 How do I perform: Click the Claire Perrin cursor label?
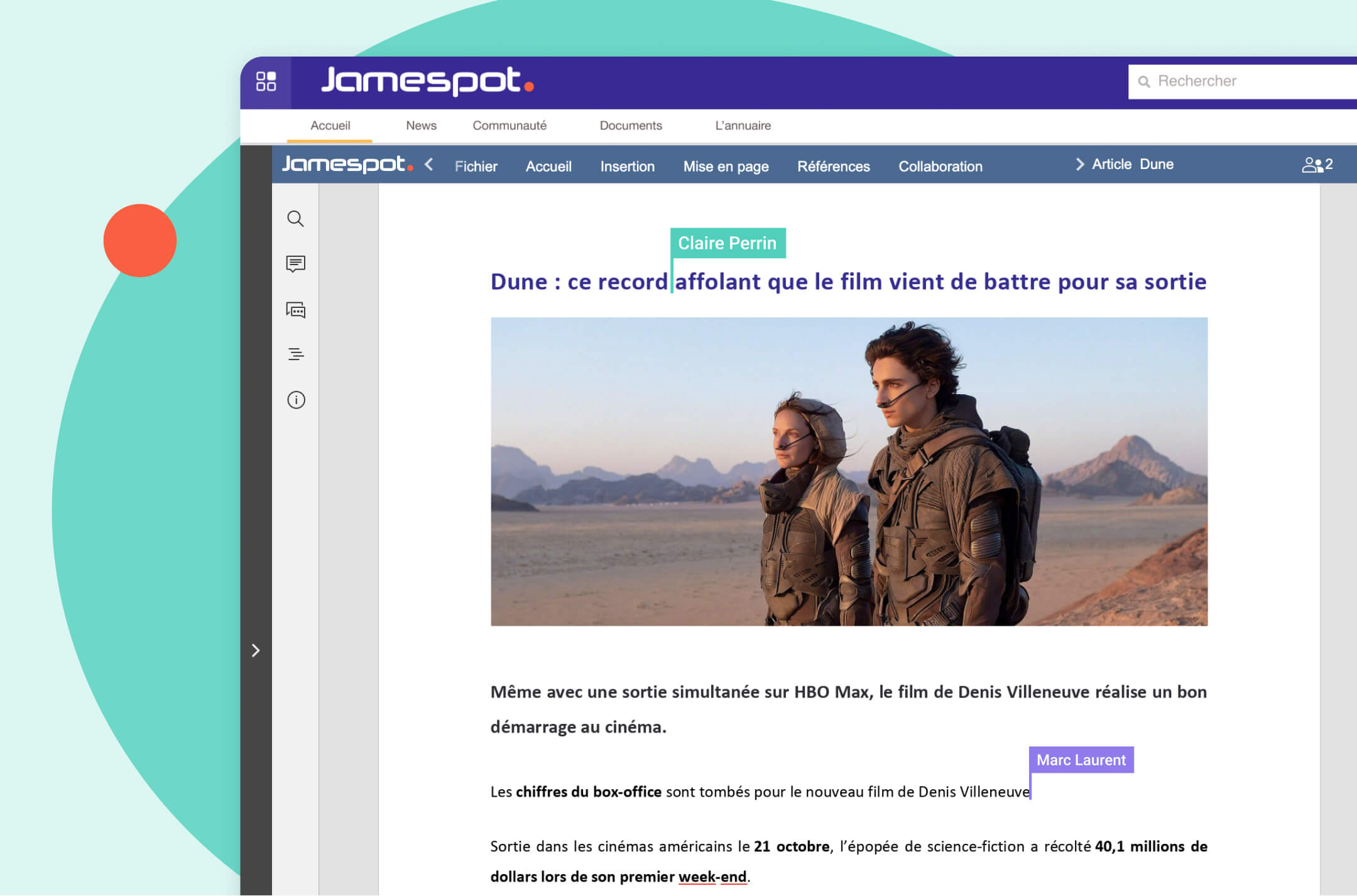(x=728, y=243)
